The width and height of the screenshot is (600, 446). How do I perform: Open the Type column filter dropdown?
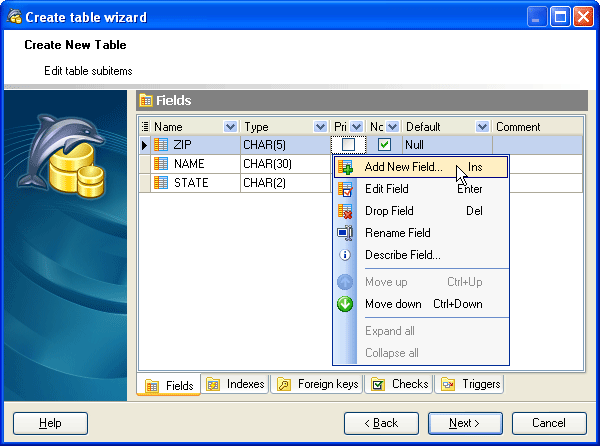(320, 127)
